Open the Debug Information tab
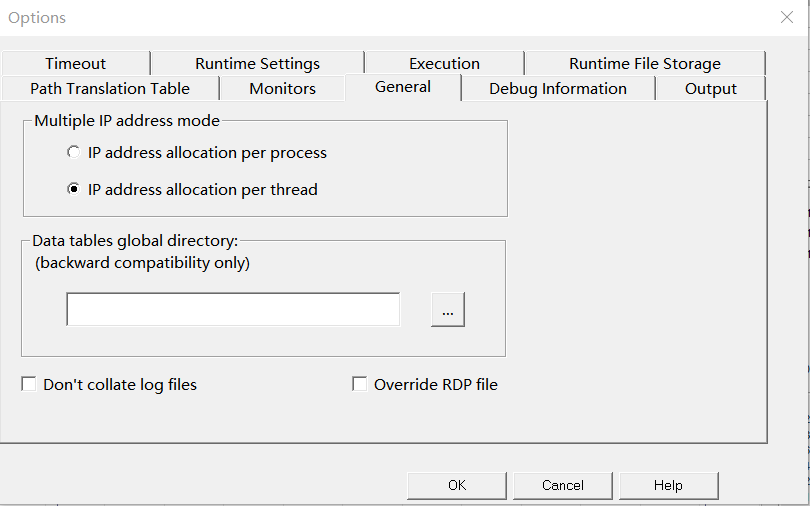810x506 pixels. [558, 88]
